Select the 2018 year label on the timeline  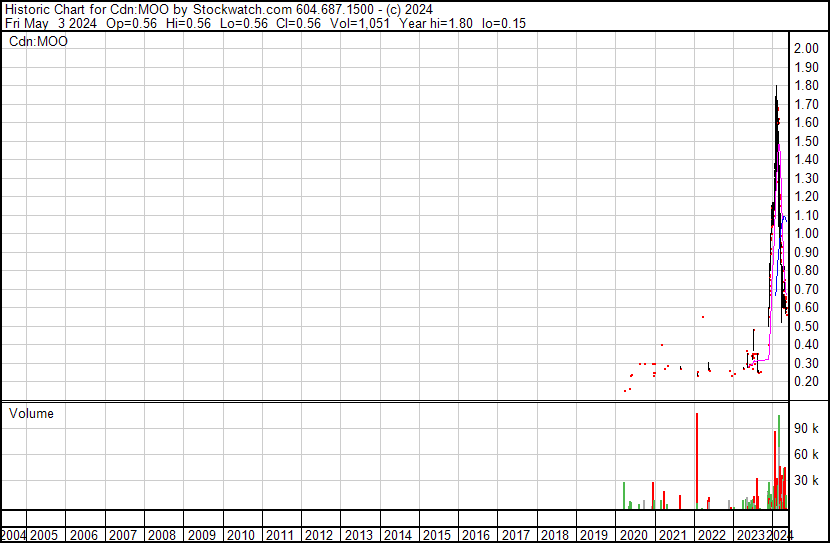click(x=555, y=536)
